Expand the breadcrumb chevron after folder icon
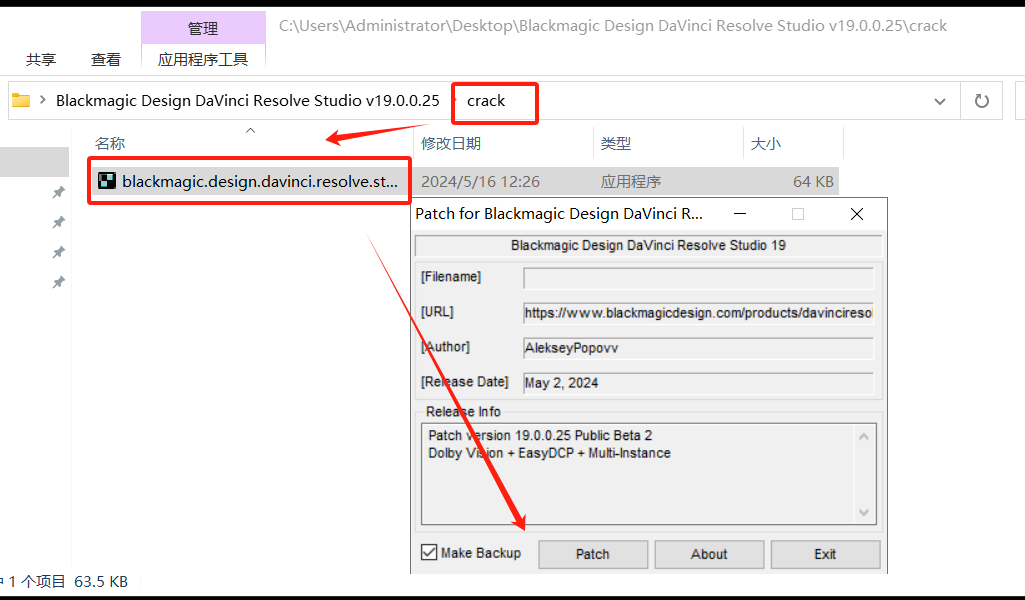The image size is (1025, 600). [42, 100]
